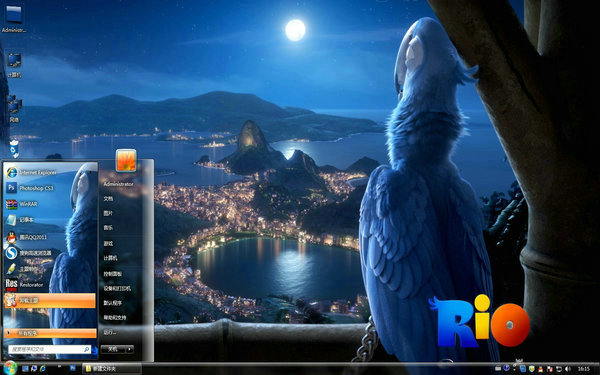Screen dimensions: 600x375
Task: Focus the search programs and files box
Action: tap(49, 349)
